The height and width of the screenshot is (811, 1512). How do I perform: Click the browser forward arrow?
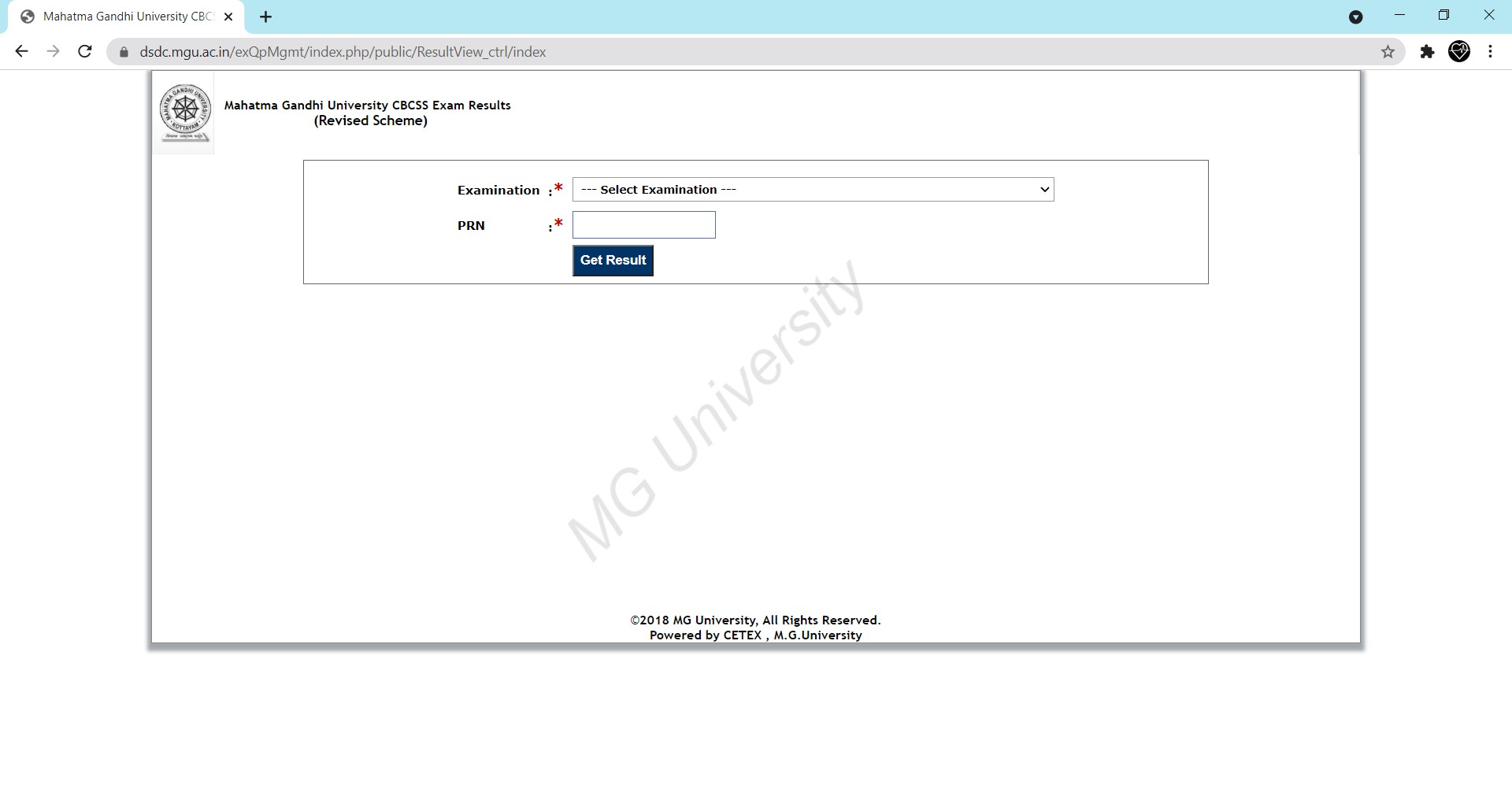coord(53,52)
